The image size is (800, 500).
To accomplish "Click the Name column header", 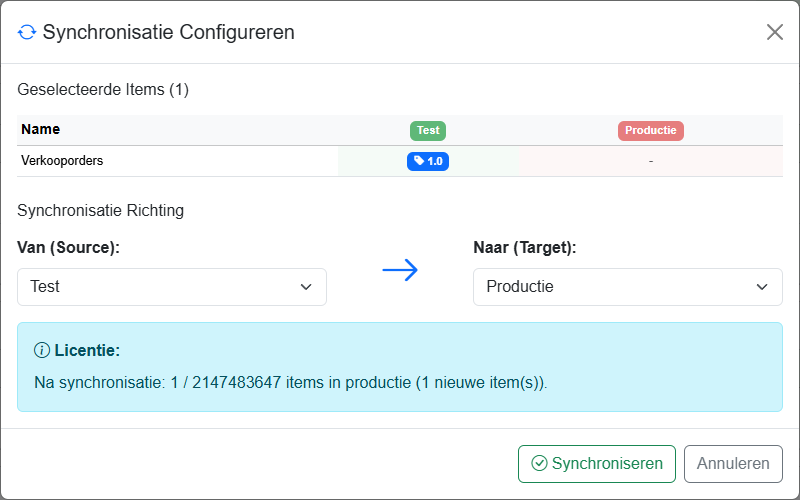I will [x=40, y=129].
